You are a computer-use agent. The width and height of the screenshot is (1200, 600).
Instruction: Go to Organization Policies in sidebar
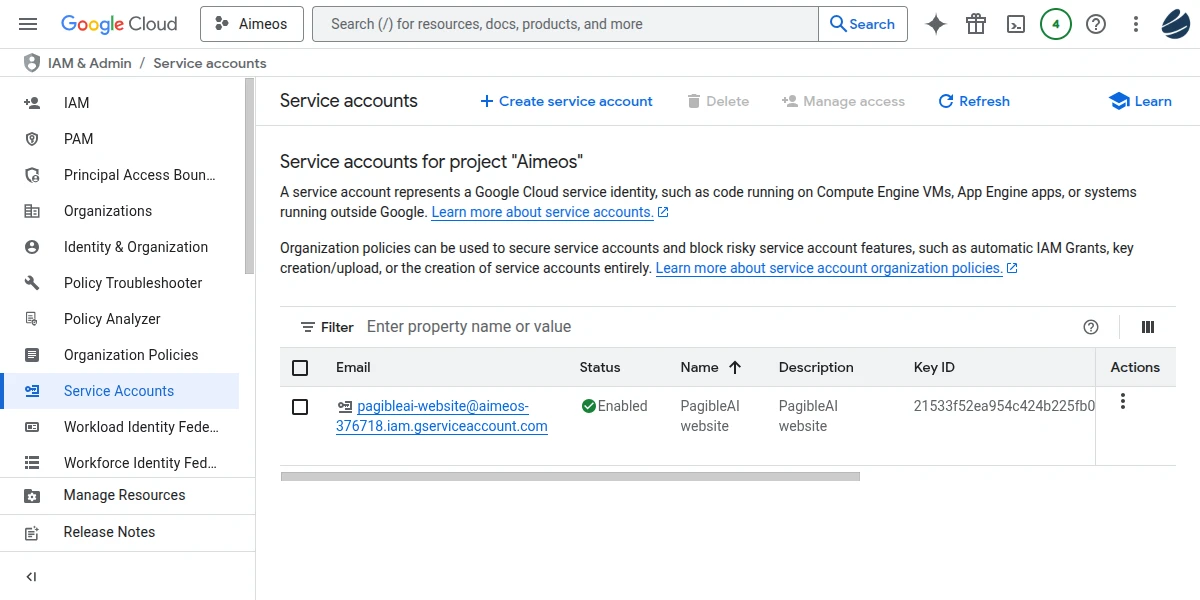tap(130, 355)
